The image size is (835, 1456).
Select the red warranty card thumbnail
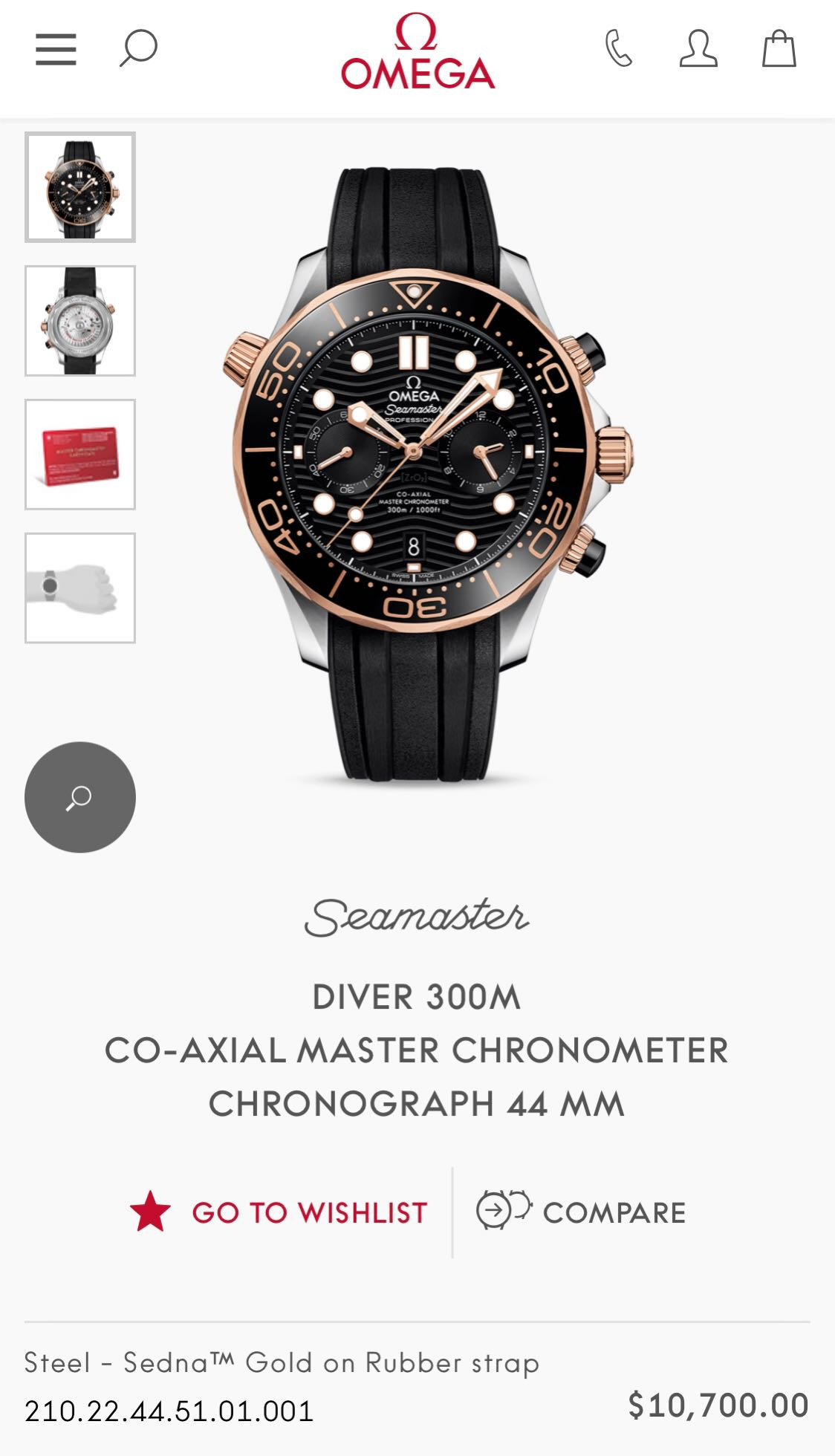pos(80,455)
